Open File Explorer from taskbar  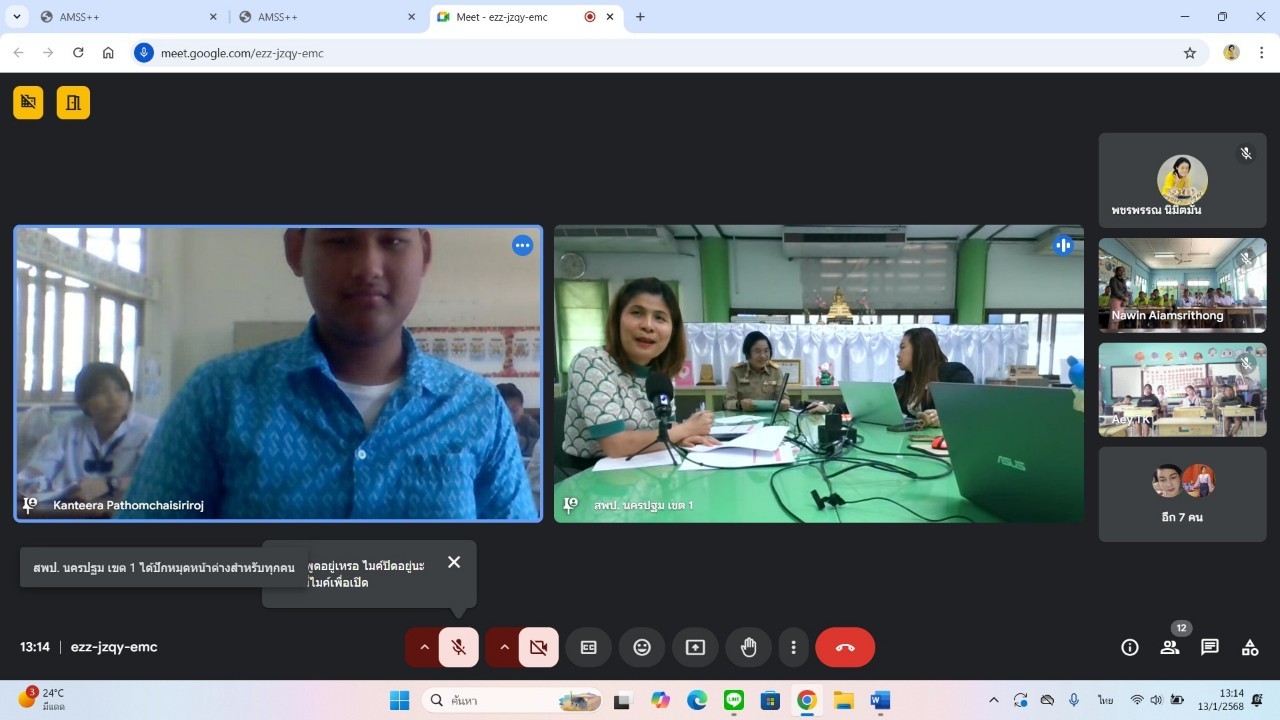(844, 700)
